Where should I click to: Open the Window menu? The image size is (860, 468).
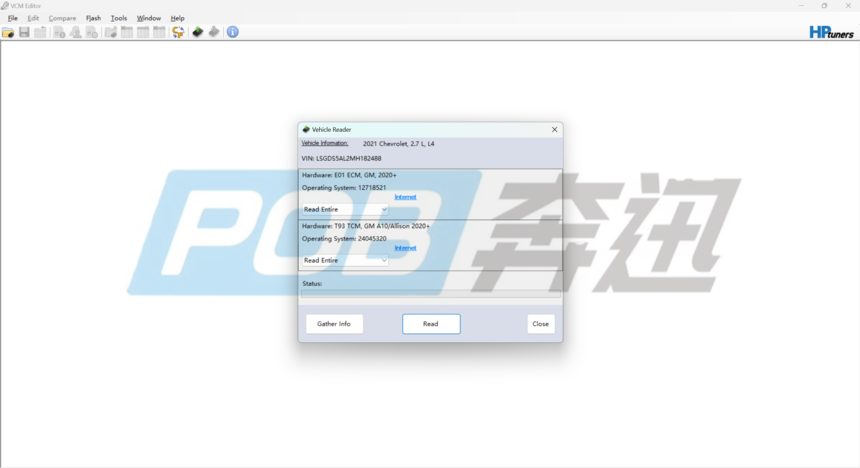149,18
